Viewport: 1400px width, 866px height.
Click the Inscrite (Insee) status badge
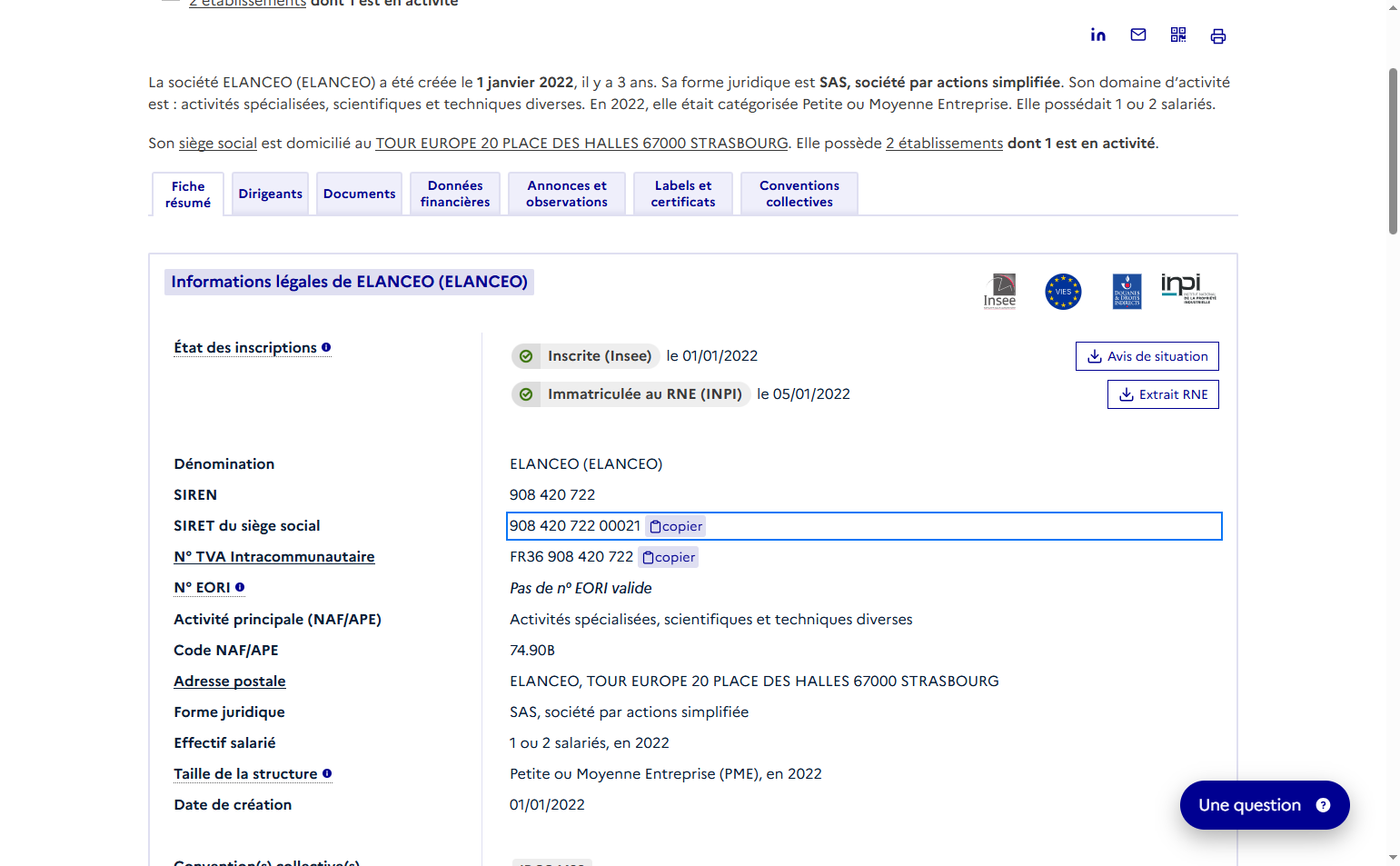point(586,356)
